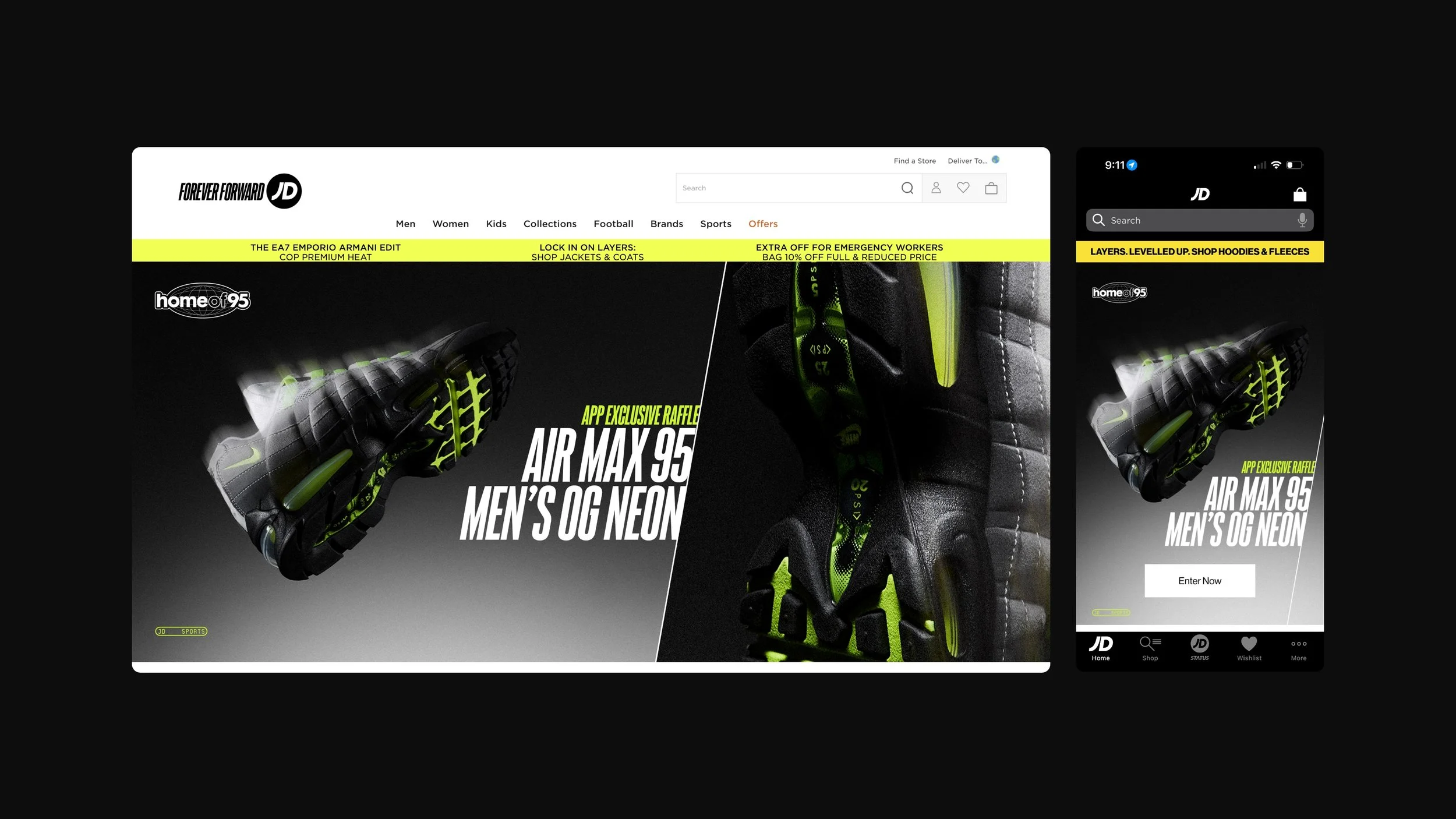Open the wishlist heart icon in desktop header
The image size is (1456, 819).
[963, 188]
